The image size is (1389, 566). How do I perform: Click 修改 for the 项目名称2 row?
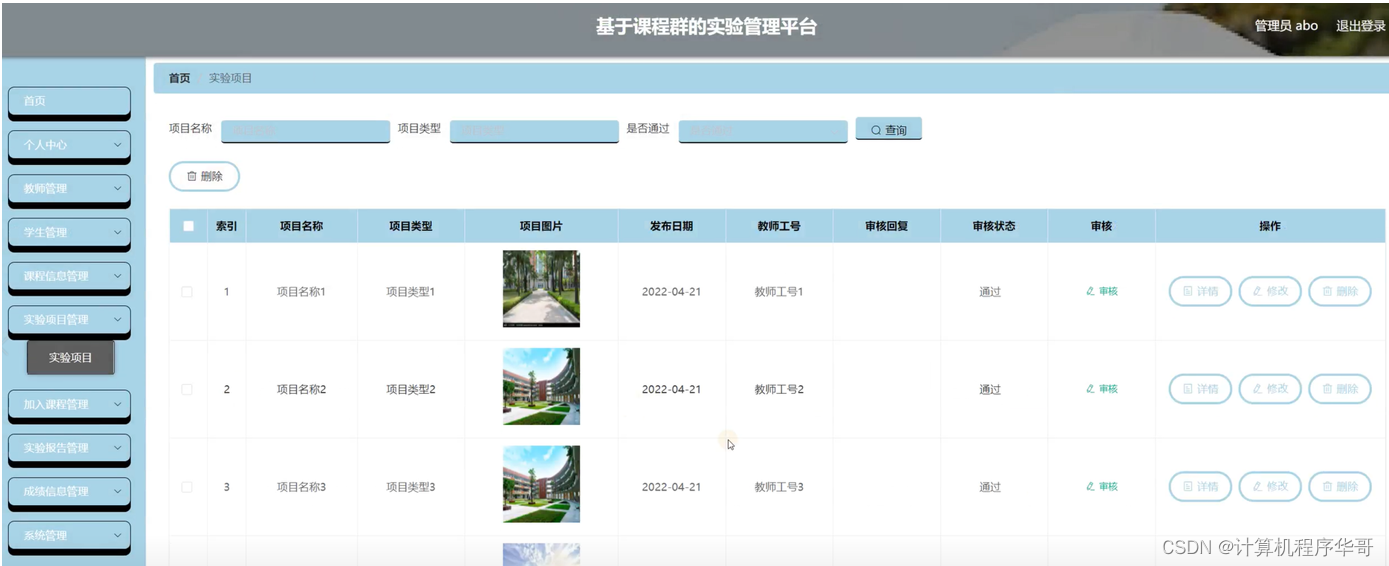tap(1270, 389)
